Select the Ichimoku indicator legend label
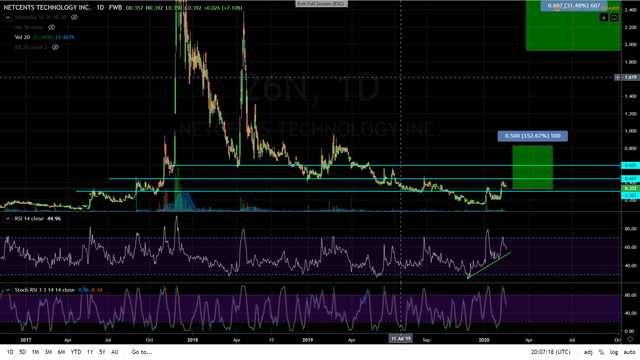Screen dimensions: 640x360 (x=40, y=18)
